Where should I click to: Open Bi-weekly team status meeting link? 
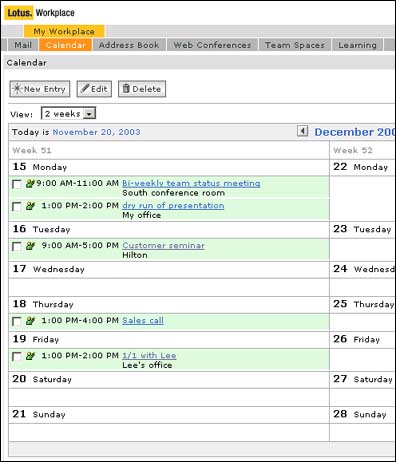[191, 183]
